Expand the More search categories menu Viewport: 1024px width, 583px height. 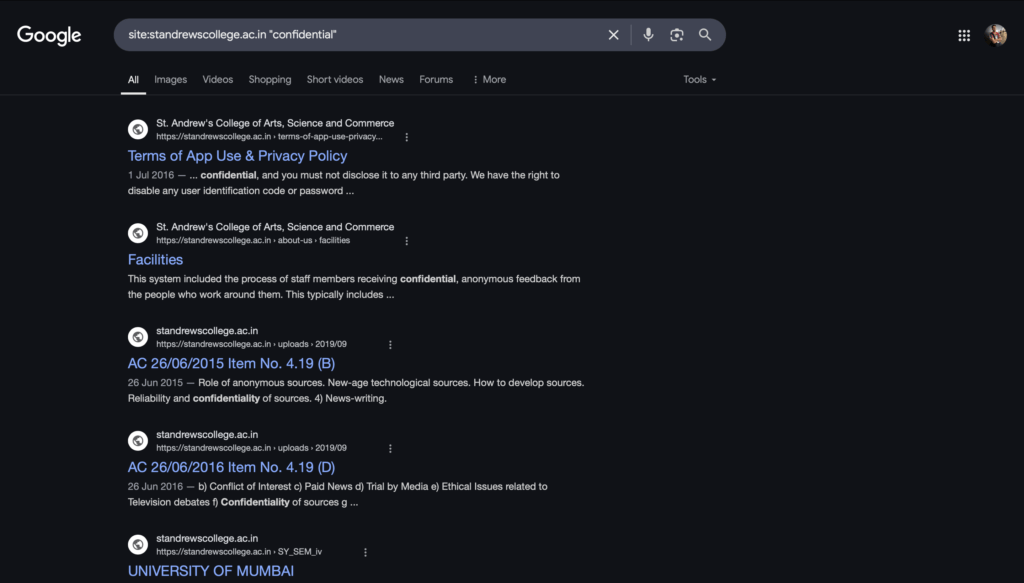489,80
